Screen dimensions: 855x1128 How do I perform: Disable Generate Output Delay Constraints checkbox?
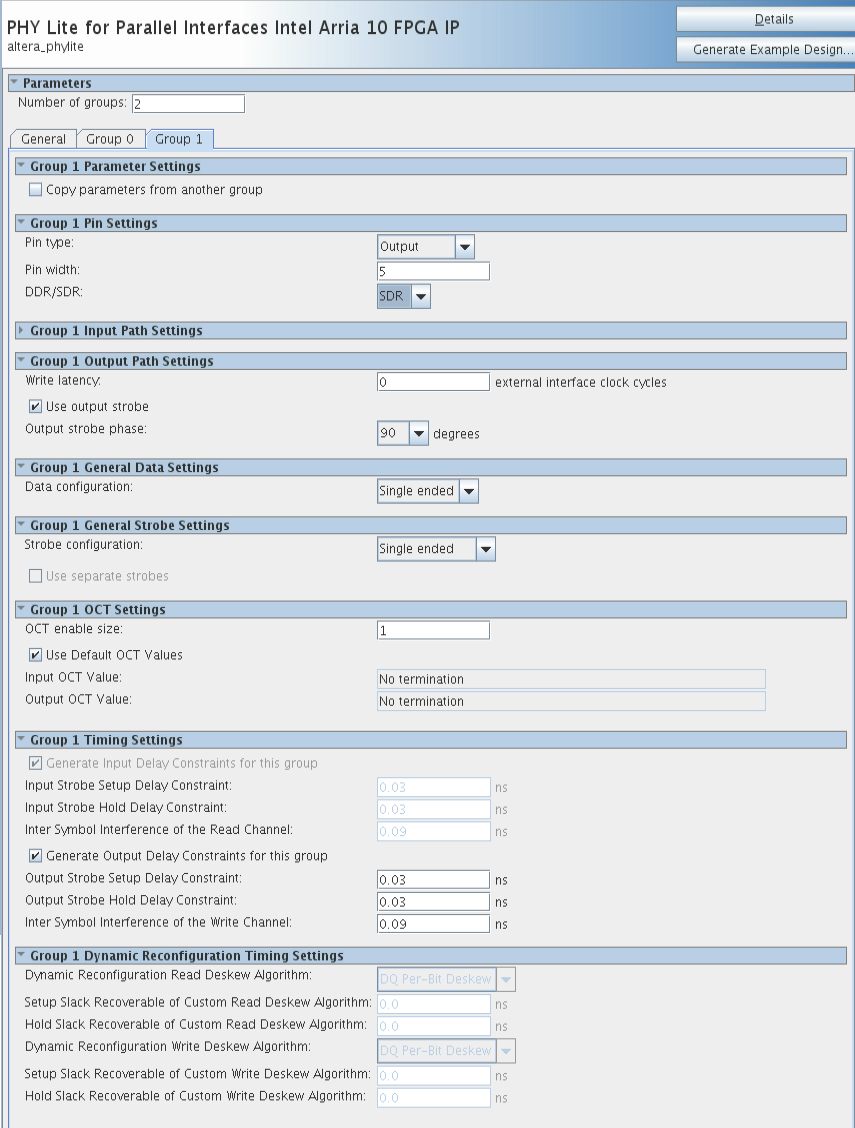(x=36, y=856)
